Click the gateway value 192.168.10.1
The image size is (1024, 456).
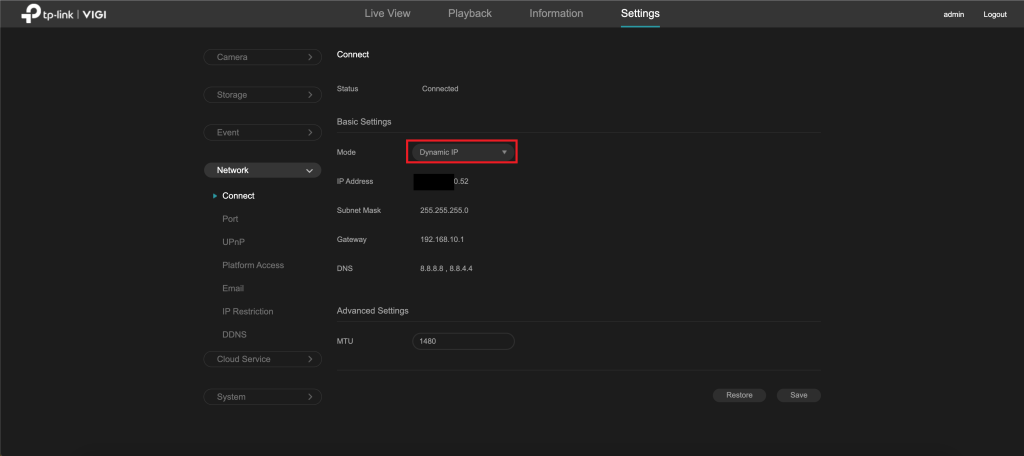pyautogui.click(x=442, y=240)
